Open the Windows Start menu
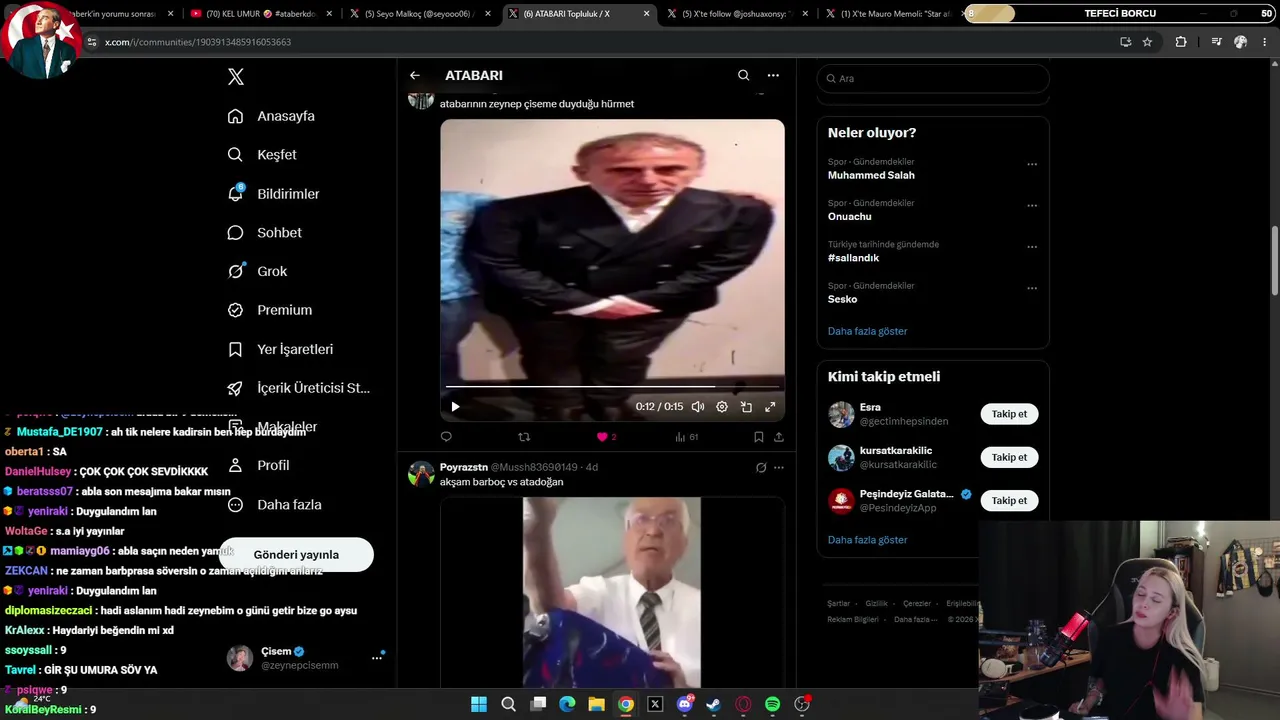Screen dimensions: 1280x720 point(479,704)
